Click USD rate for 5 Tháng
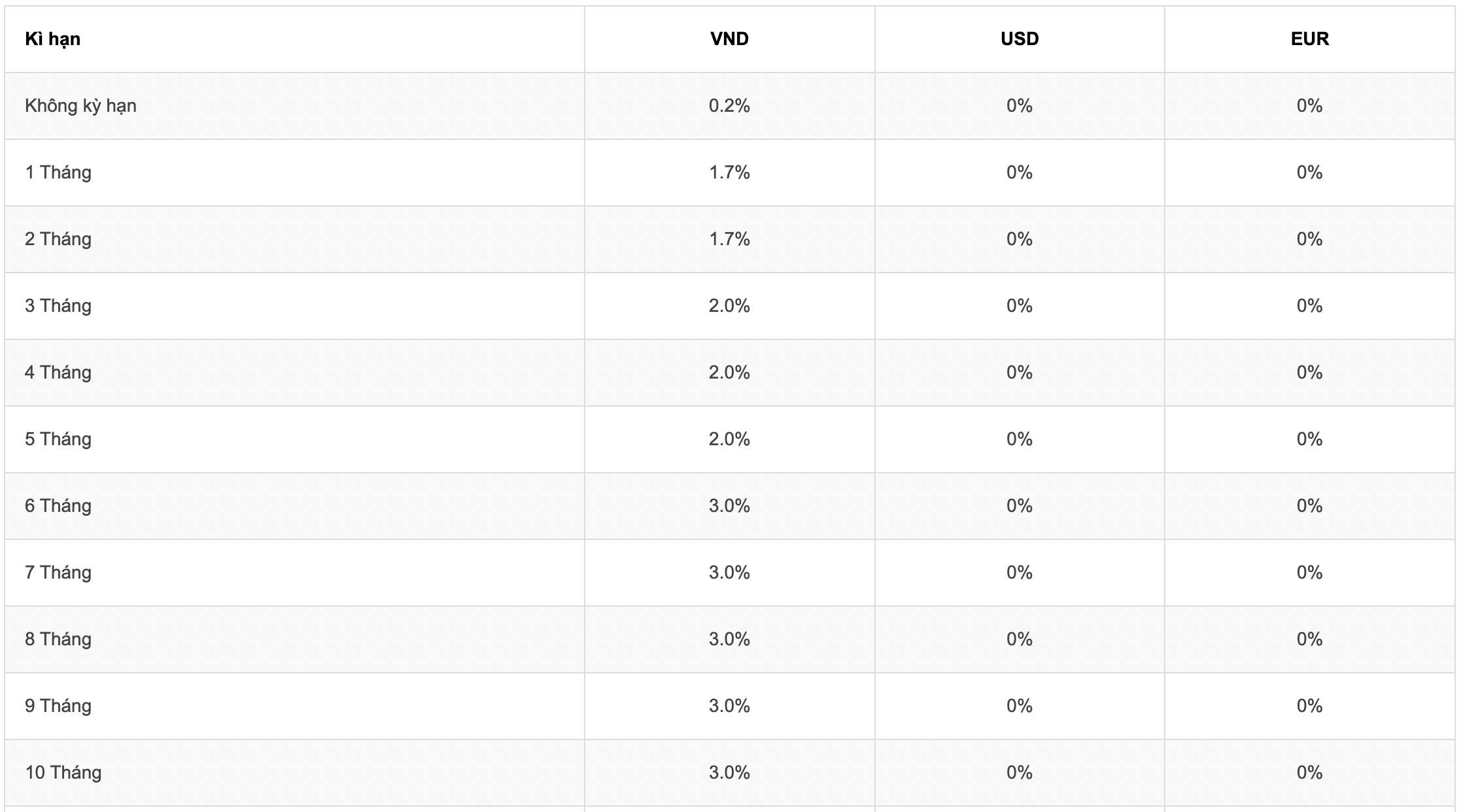Screen dimensions: 1461x812 [x=1020, y=439]
